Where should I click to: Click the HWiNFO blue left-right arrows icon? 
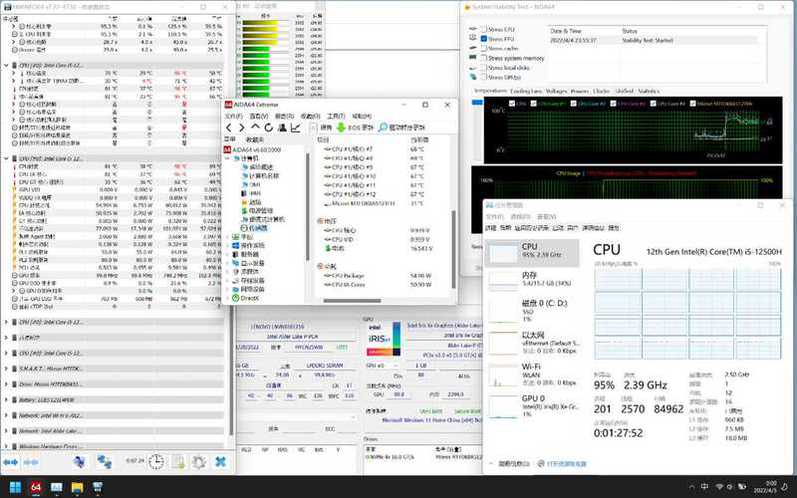(11, 462)
